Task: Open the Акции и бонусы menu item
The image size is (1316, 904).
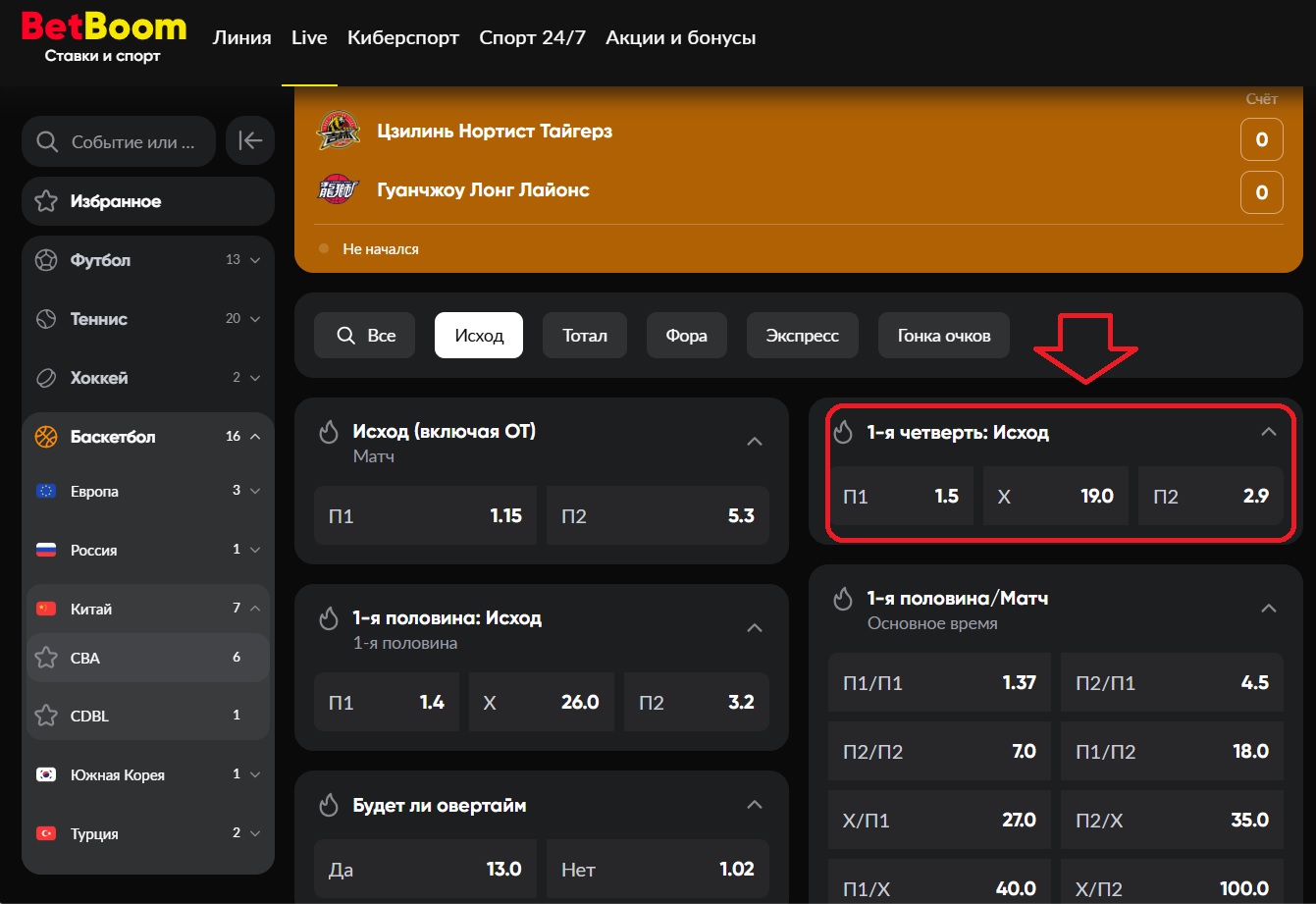Action: [681, 38]
